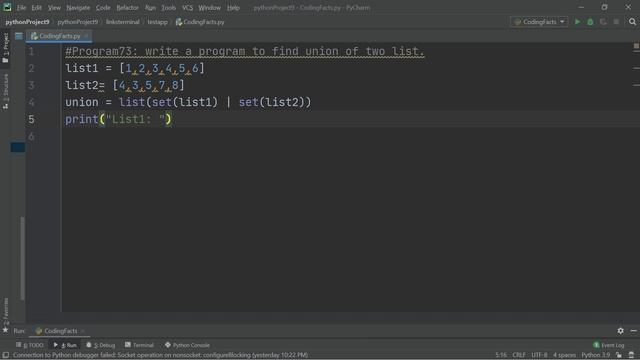The width and height of the screenshot is (640, 360).
Task: Place the cursor on the list2 assignment line
Action: click(125, 85)
